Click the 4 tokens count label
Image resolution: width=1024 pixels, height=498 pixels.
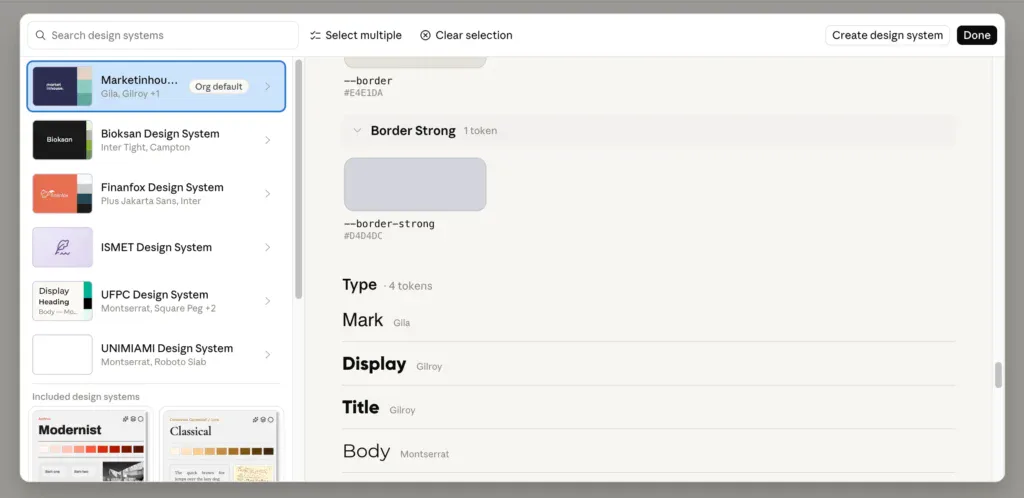(x=410, y=286)
